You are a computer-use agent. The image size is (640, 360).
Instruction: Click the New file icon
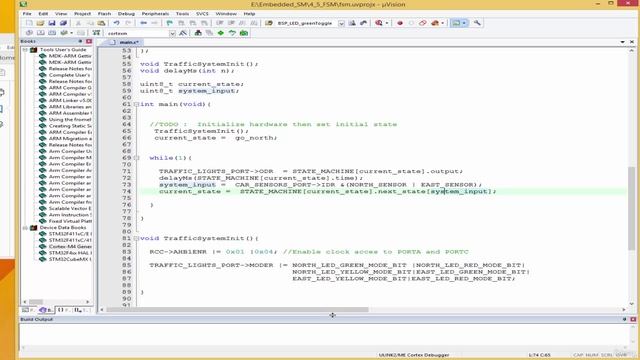pyautogui.click(x=29, y=23)
